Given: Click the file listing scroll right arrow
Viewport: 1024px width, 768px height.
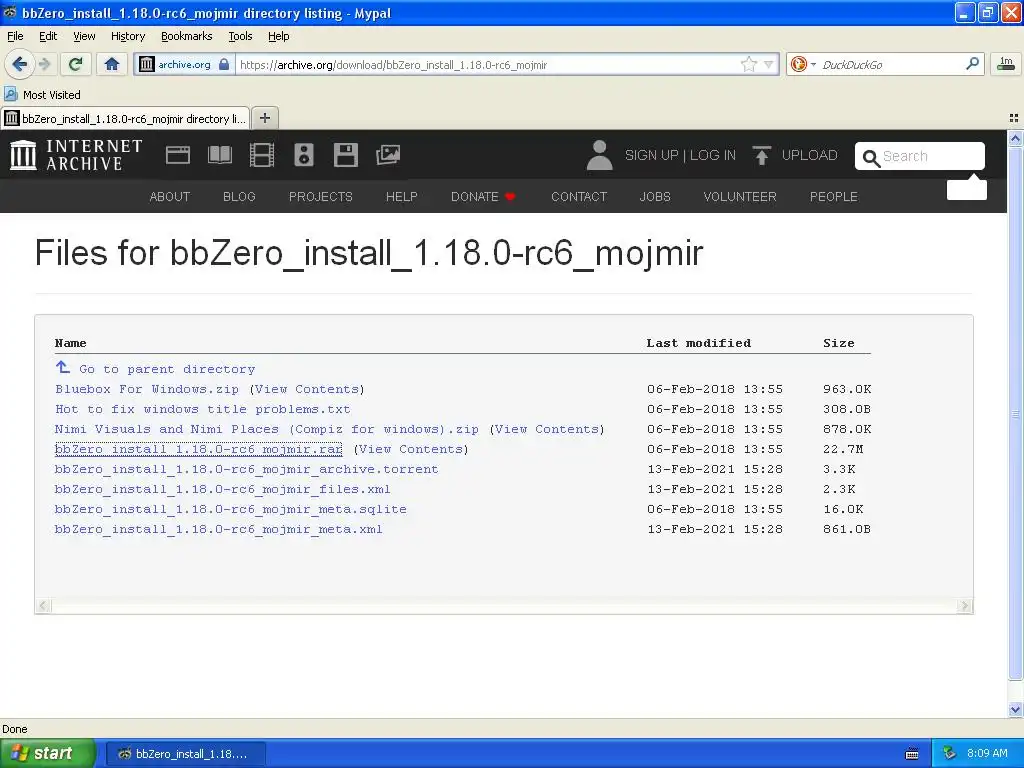Looking at the screenshot, I should (x=965, y=606).
